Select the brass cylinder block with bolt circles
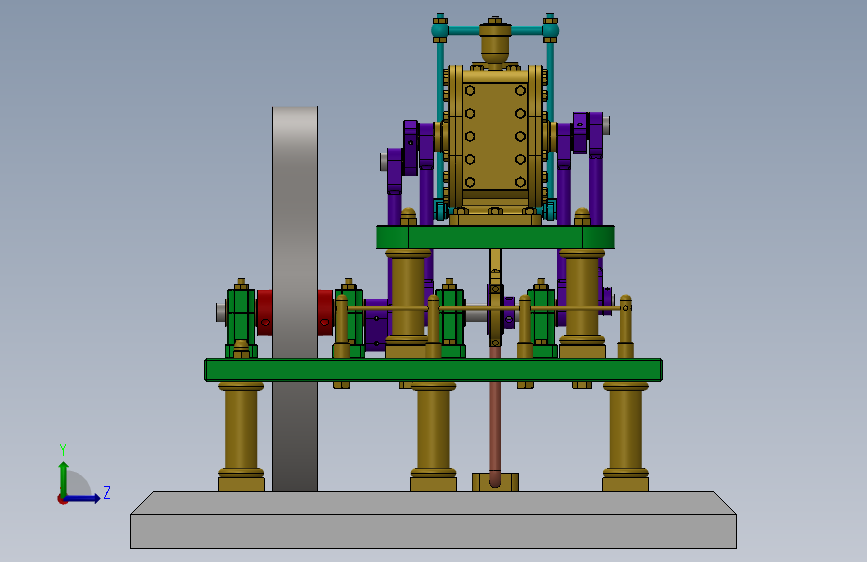 (495, 137)
